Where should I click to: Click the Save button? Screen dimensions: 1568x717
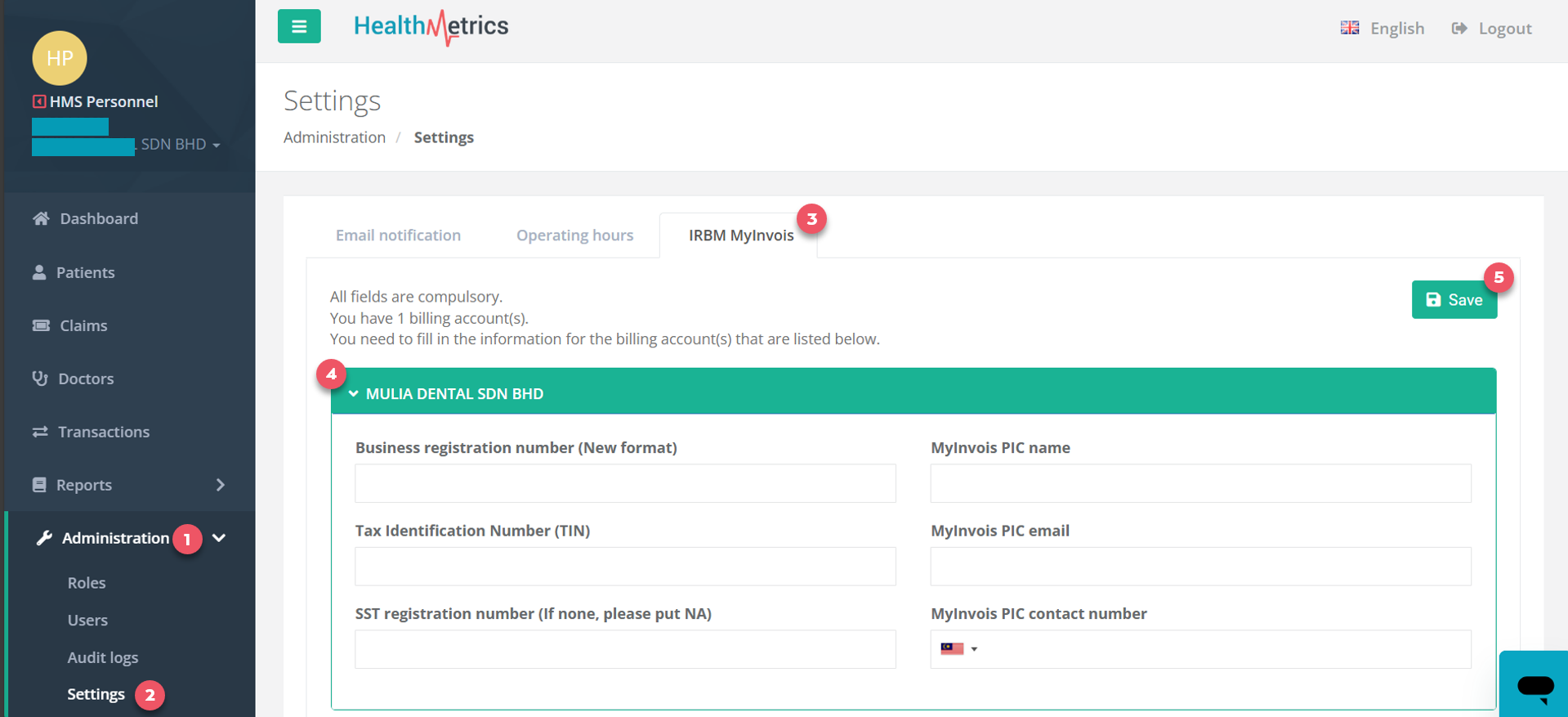pos(1454,300)
